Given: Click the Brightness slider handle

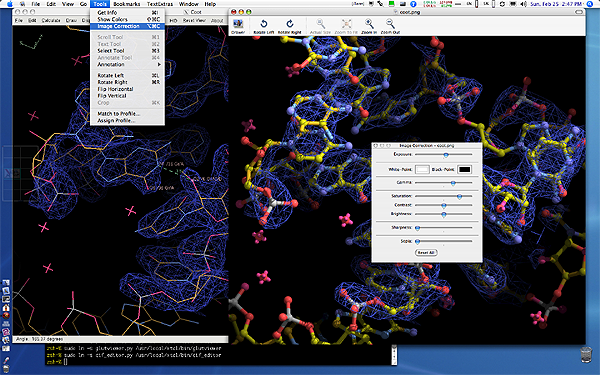Looking at the screenshot, I should tap(443, 215).
